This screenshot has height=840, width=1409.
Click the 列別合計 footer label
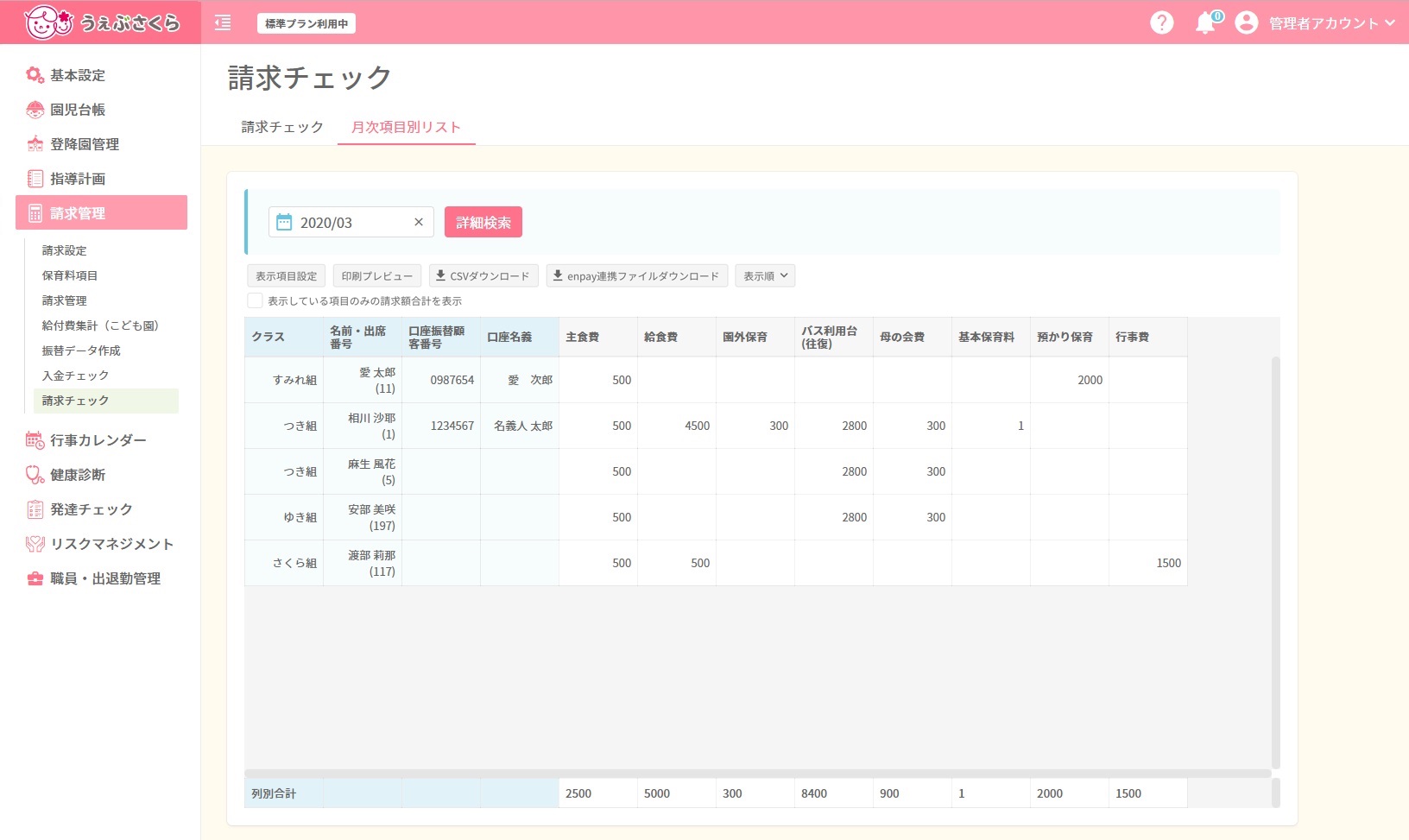pyautogui.click(x=274, y=793)
